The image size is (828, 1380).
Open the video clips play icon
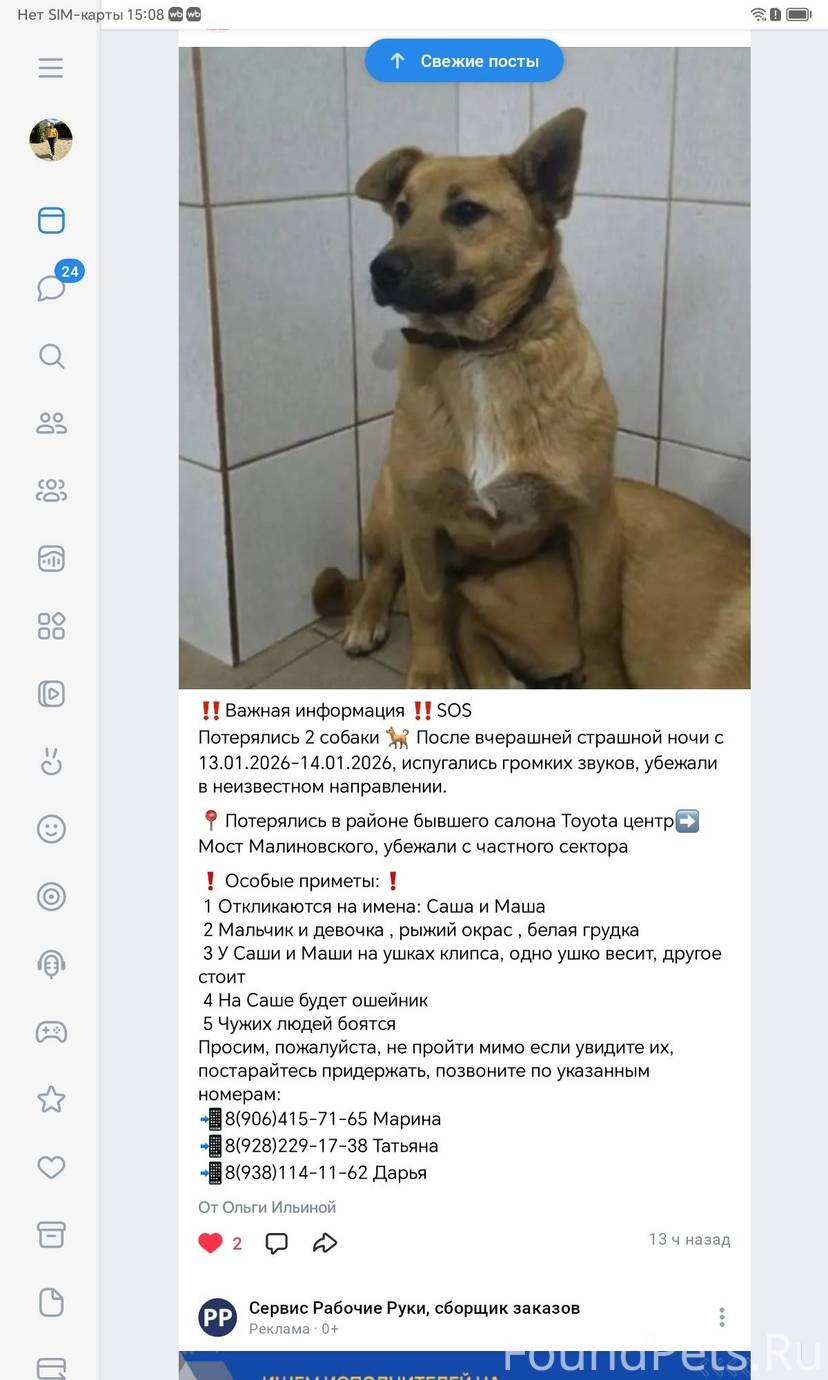click(51, 693)
